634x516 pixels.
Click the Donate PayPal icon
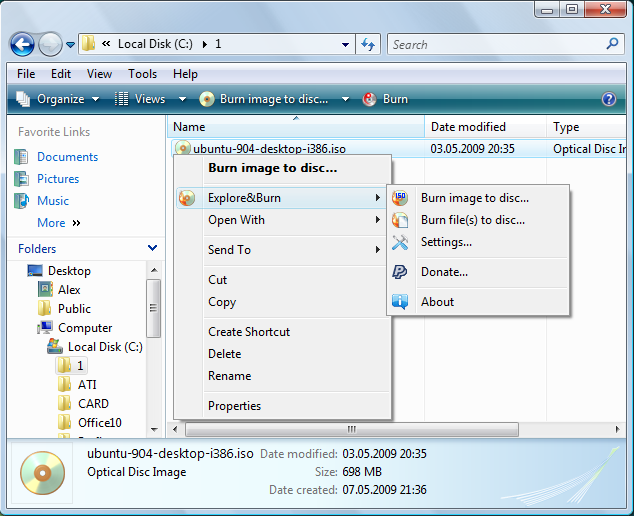[x=400, y=272]
